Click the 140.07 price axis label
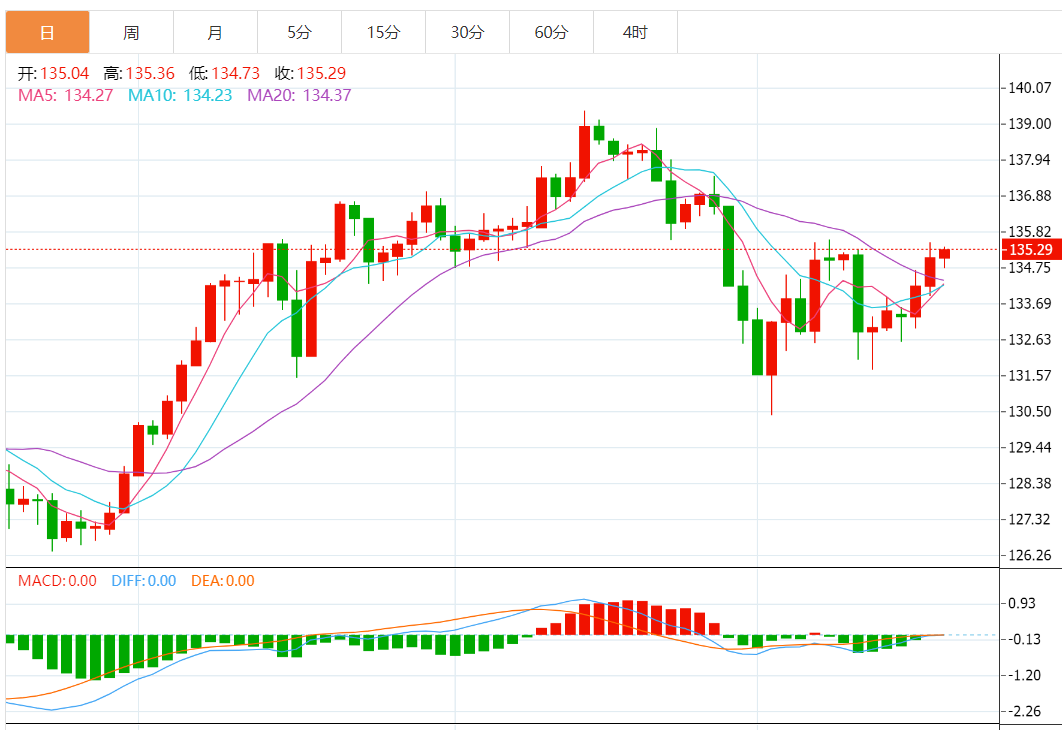 [x=1029, y=88]
